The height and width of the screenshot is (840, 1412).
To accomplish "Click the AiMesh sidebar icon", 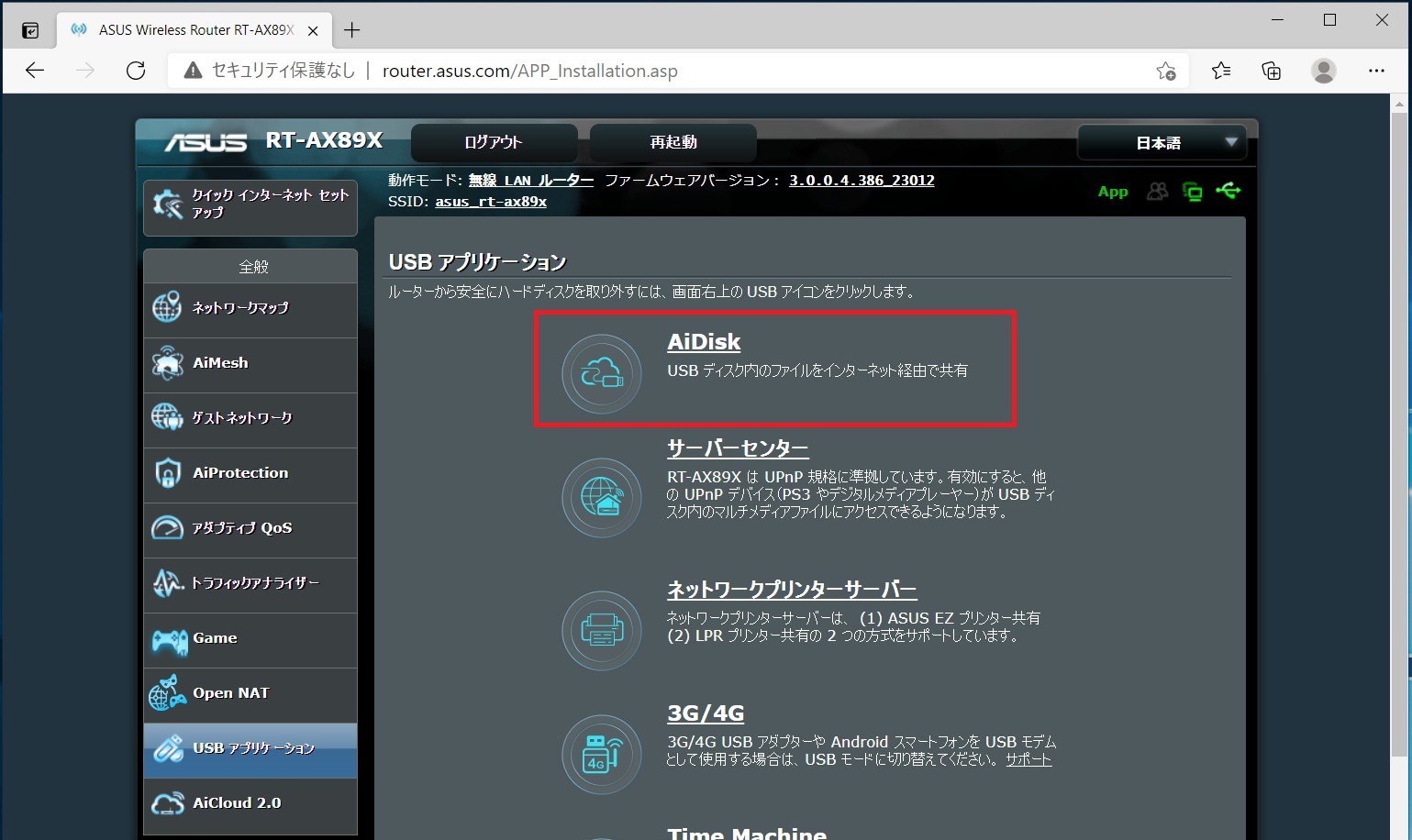I will 167,362.
